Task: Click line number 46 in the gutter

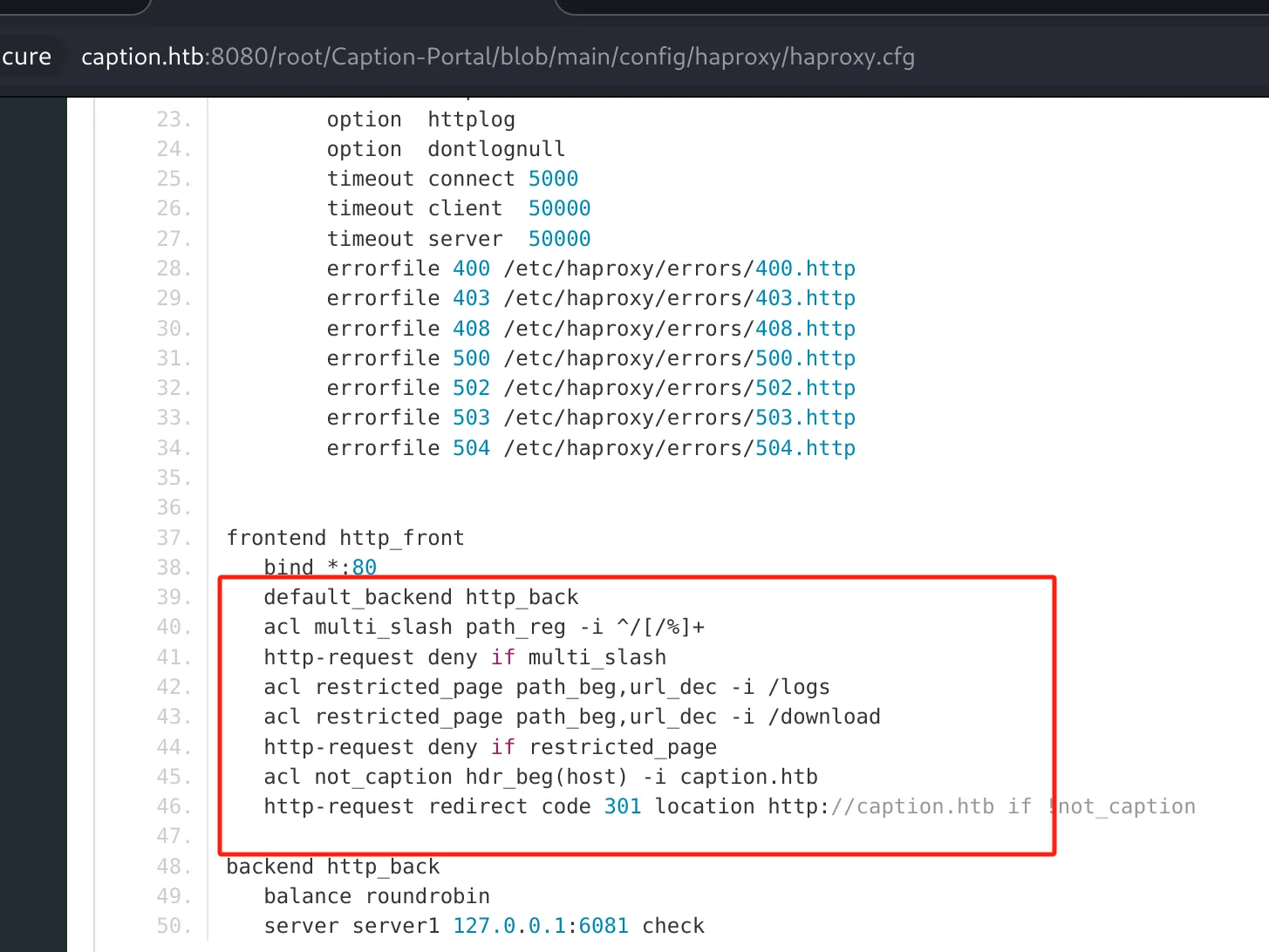Action: point(174,806)
